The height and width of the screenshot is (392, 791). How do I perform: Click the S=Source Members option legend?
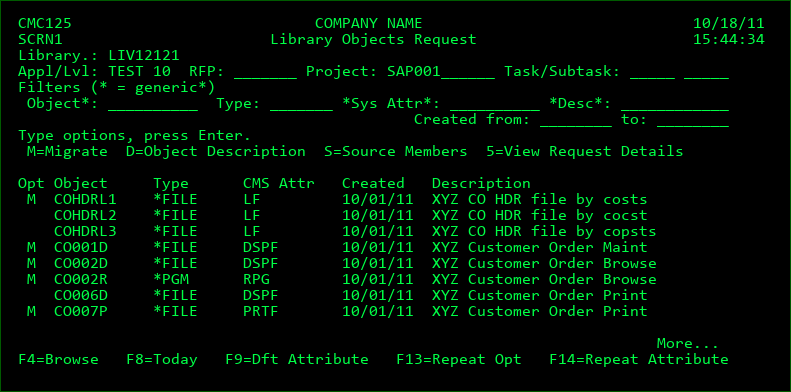(396, 152)
